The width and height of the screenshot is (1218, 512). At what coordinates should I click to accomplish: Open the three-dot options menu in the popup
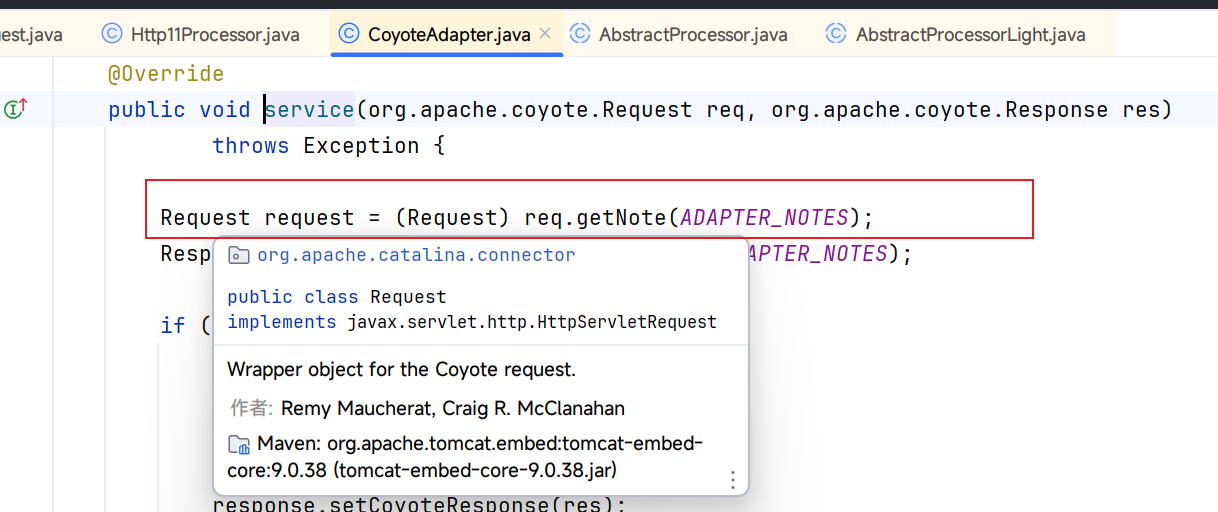[732, 479]
